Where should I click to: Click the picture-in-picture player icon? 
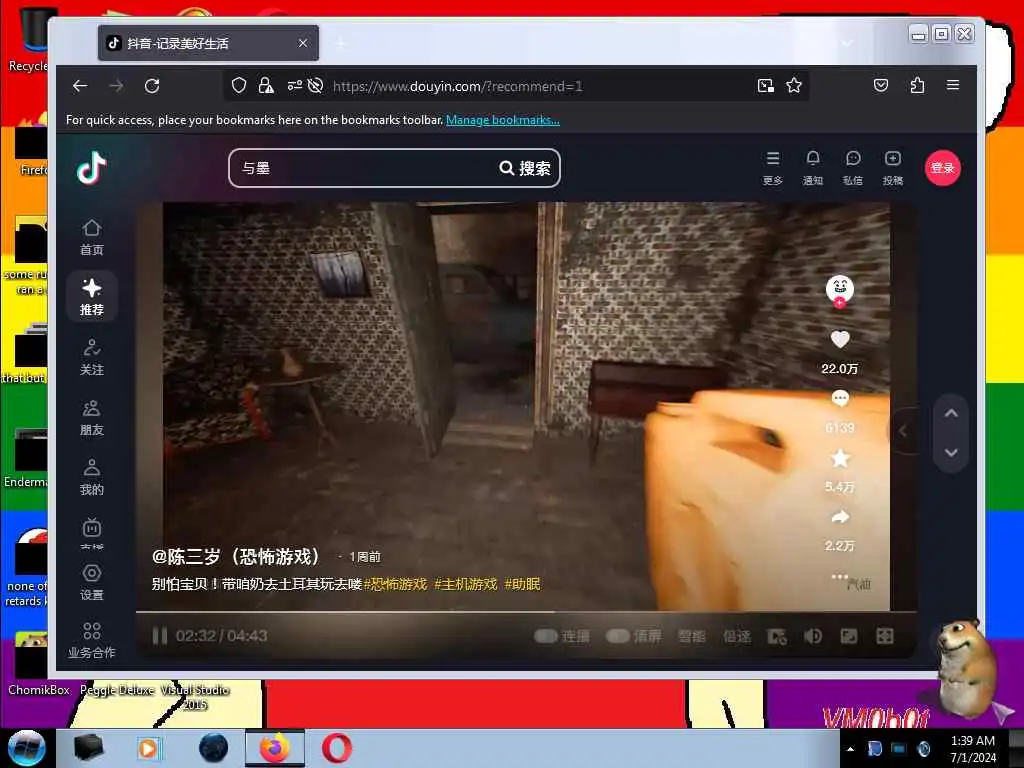[776, 636]
